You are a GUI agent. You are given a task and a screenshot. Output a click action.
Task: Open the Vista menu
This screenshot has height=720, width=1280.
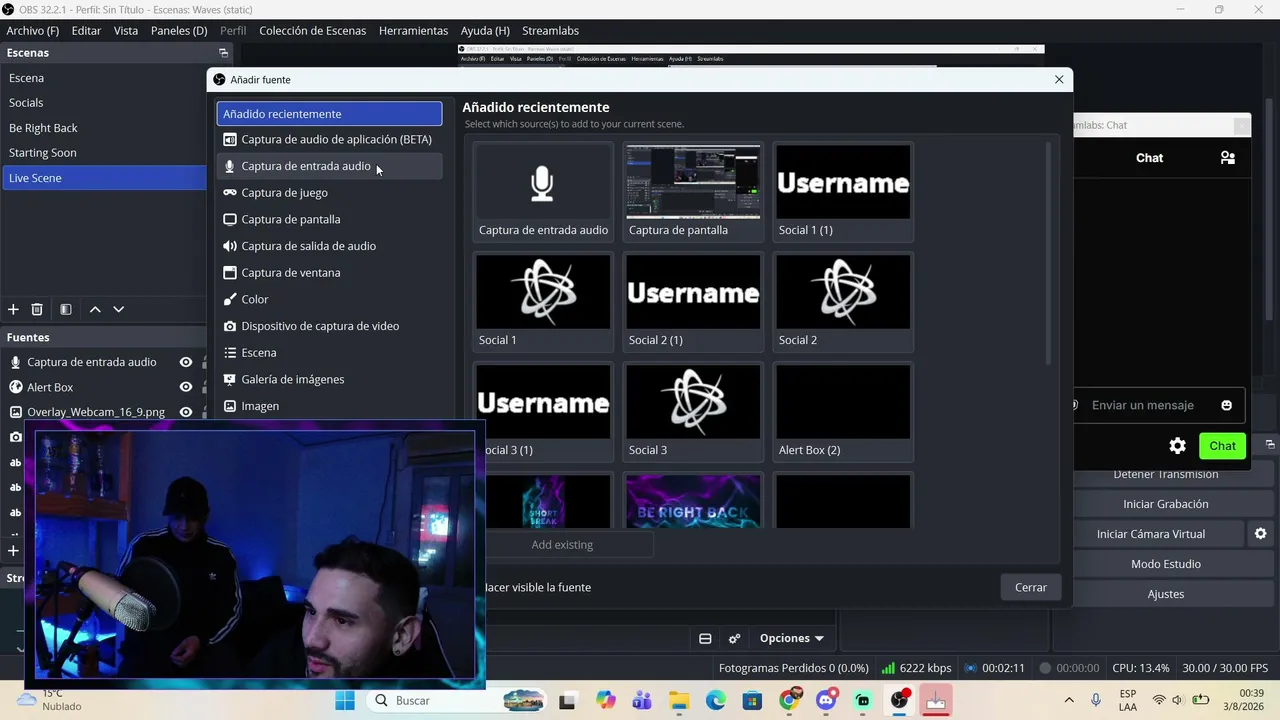point(126,31)
